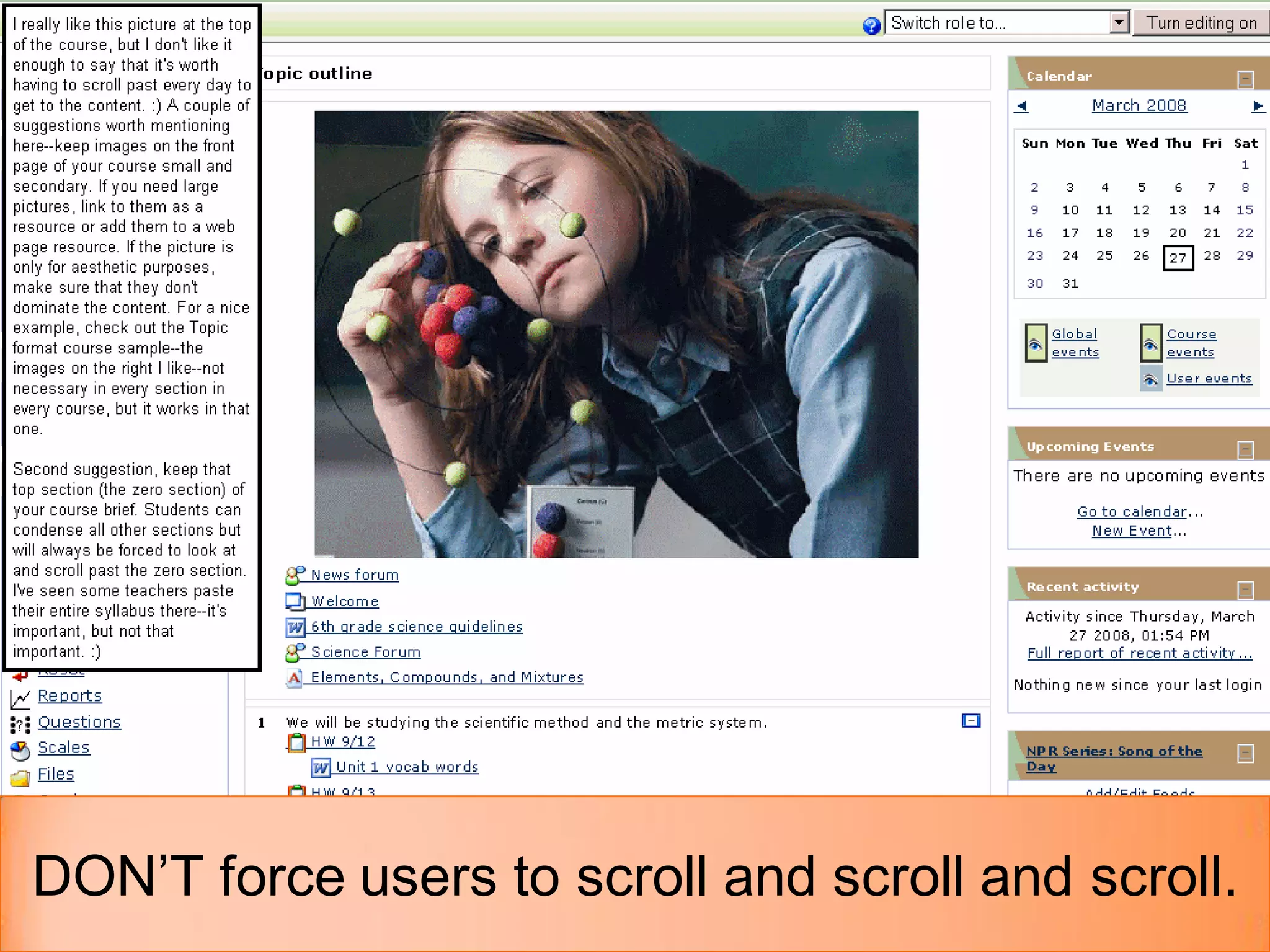Open the Switch role to dropdown
Viewport: 1270px width, 952px height.
(1006, 23)
